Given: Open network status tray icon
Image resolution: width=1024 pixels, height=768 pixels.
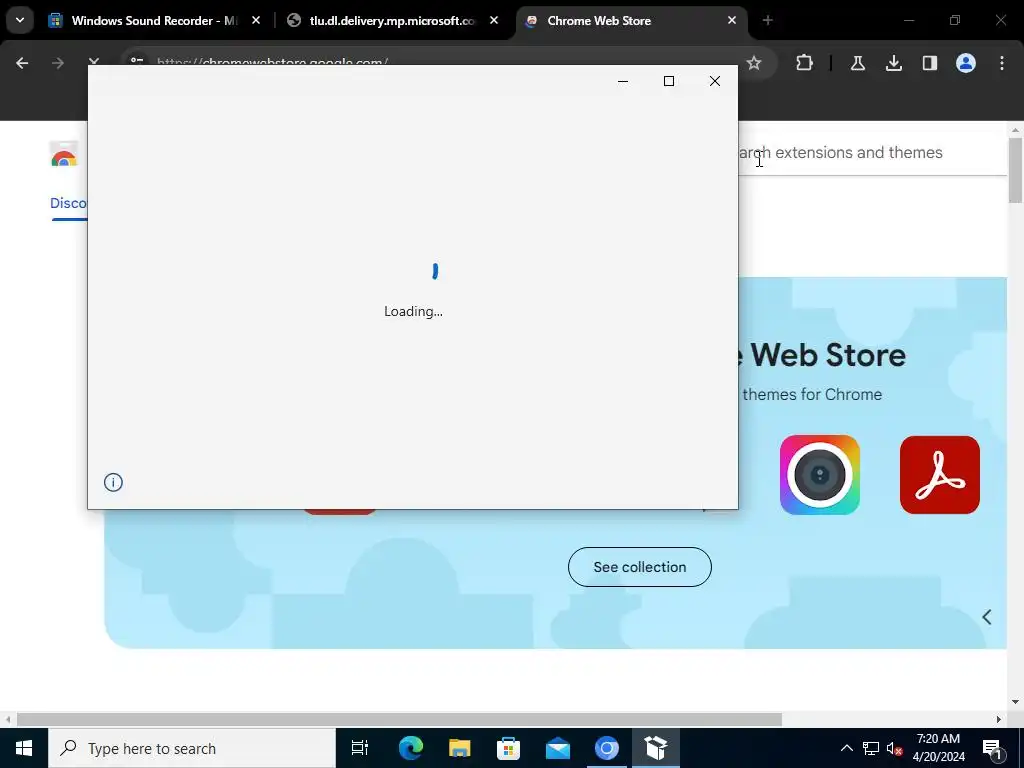Looking at the screenshot, I should [871, 748].
